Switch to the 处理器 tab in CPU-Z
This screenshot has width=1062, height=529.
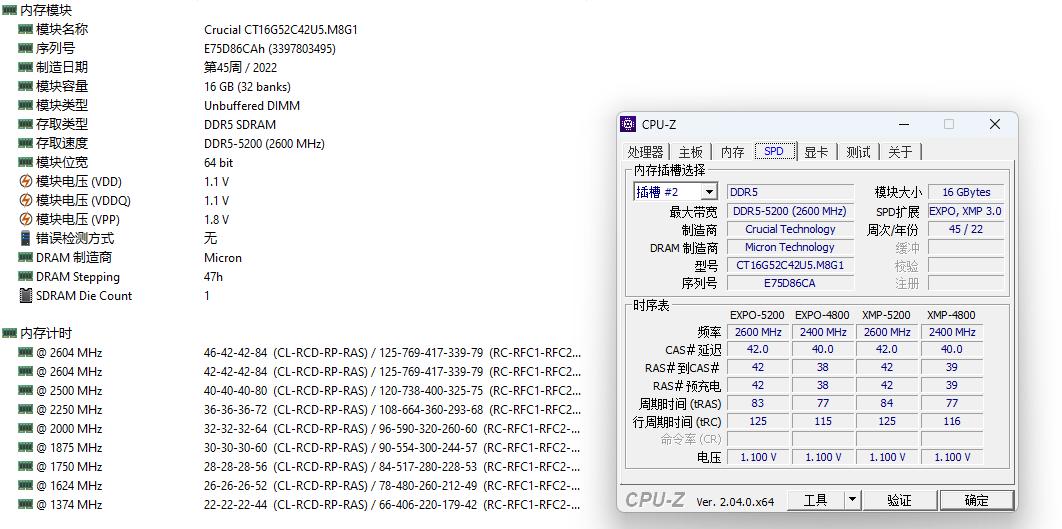pyautogui.click(x=645, y=152)
